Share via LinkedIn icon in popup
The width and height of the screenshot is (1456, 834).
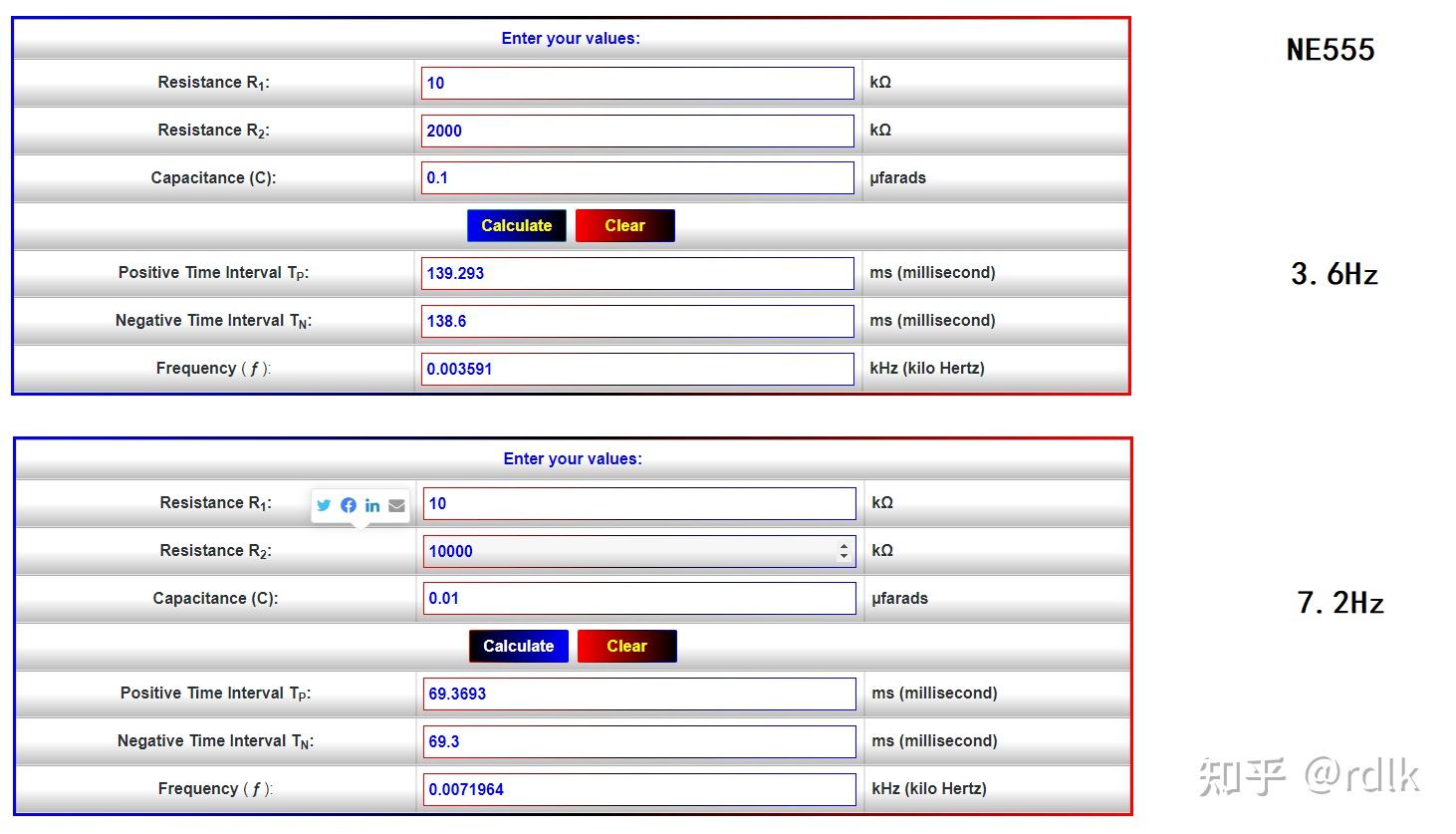click(x=372, y=505)
